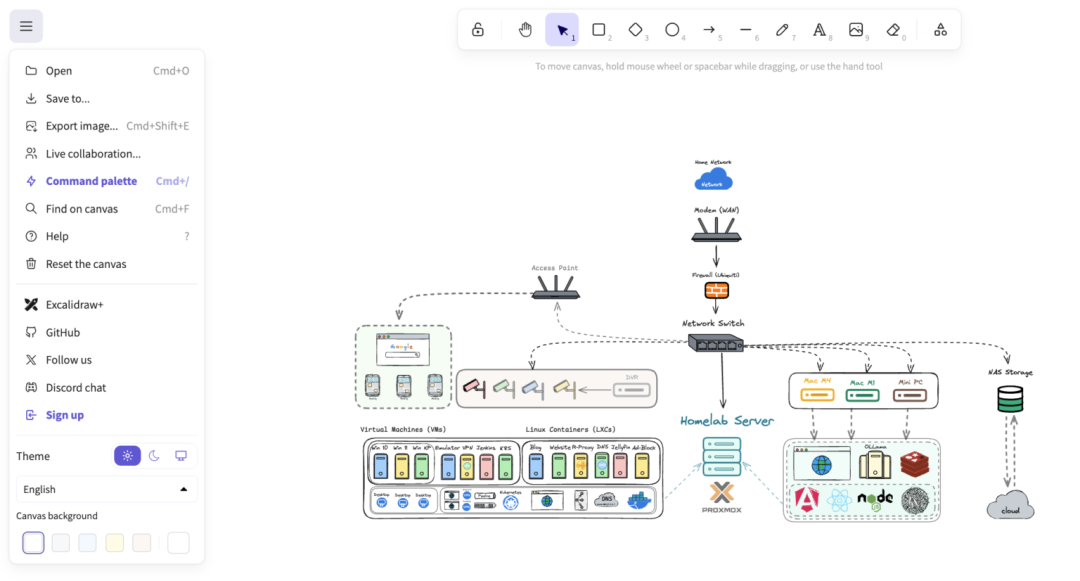
Task: Open the English language dropdown
Action: (104, 489)
